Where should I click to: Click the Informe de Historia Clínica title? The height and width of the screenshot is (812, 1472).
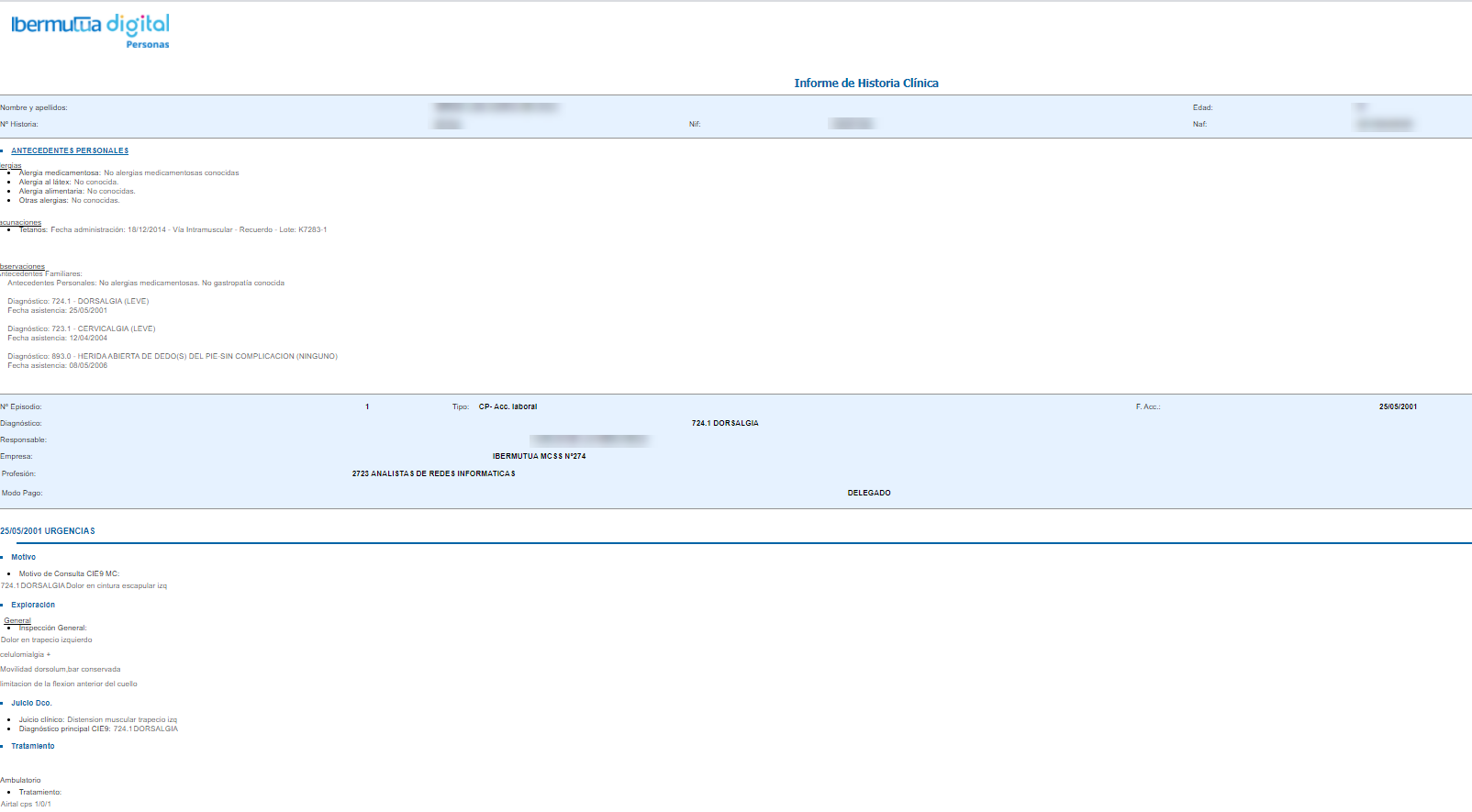tap(865, 83)
